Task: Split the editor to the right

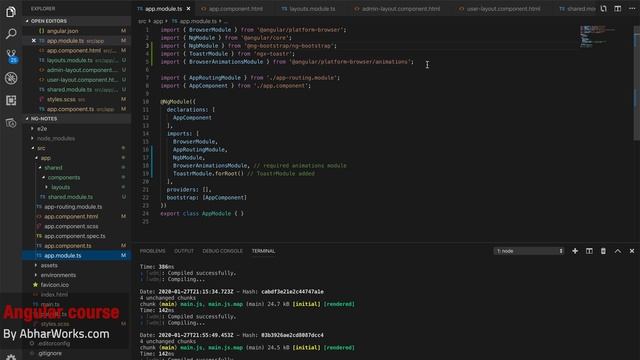Action: [x=618, y=9]
